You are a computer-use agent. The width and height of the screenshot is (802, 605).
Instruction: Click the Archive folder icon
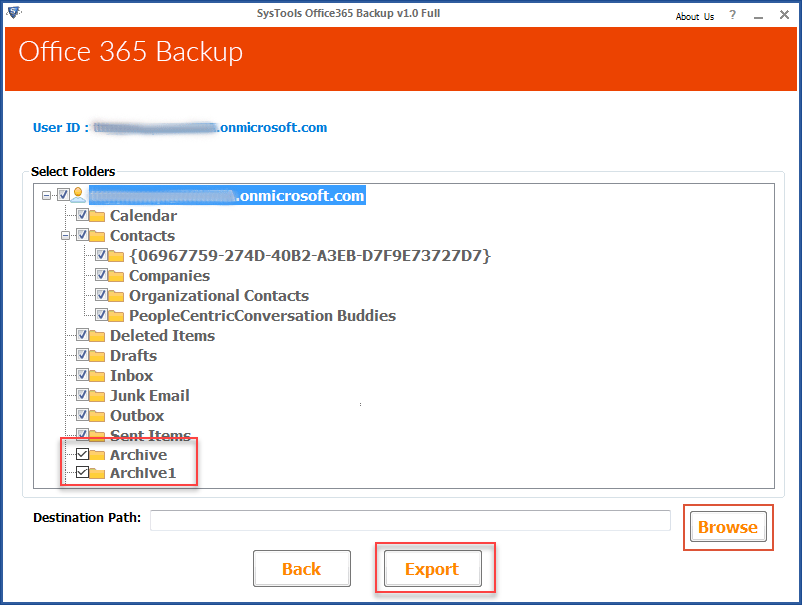97,455
